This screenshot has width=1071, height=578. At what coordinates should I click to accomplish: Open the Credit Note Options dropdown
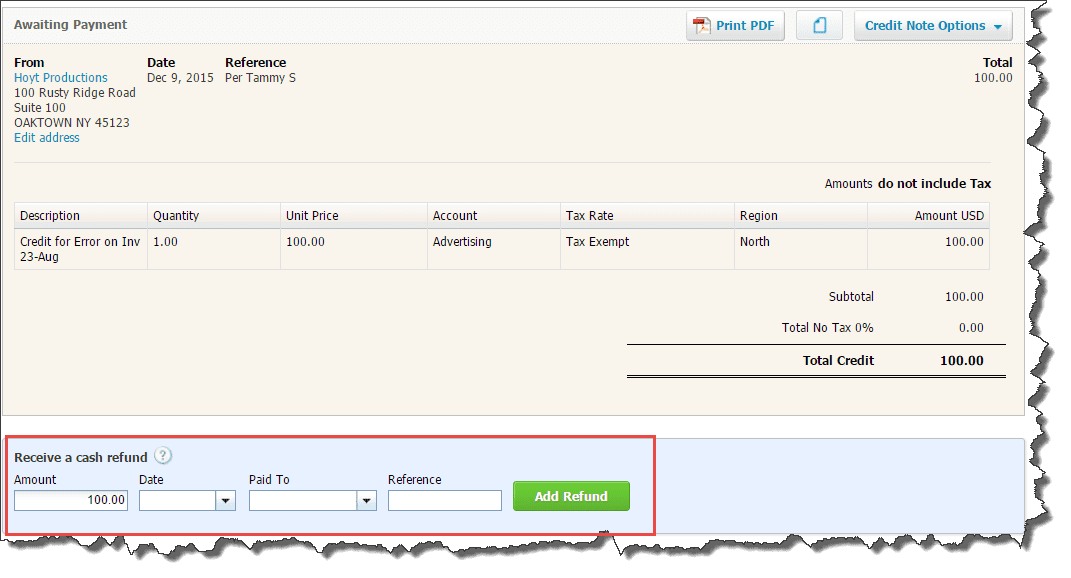click(x=931, y=25)
